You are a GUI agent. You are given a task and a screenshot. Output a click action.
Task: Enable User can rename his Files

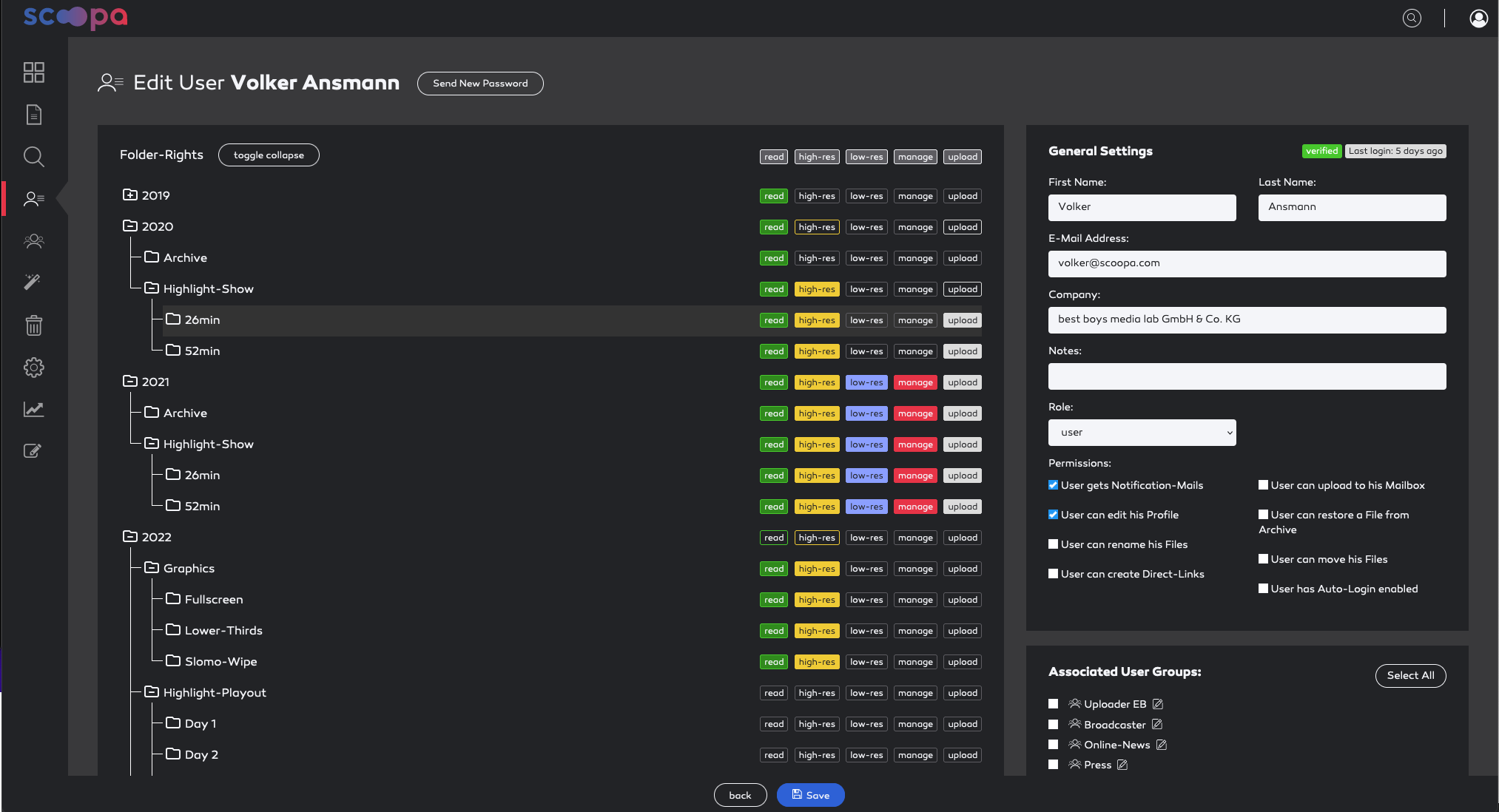click(1053, 544)
